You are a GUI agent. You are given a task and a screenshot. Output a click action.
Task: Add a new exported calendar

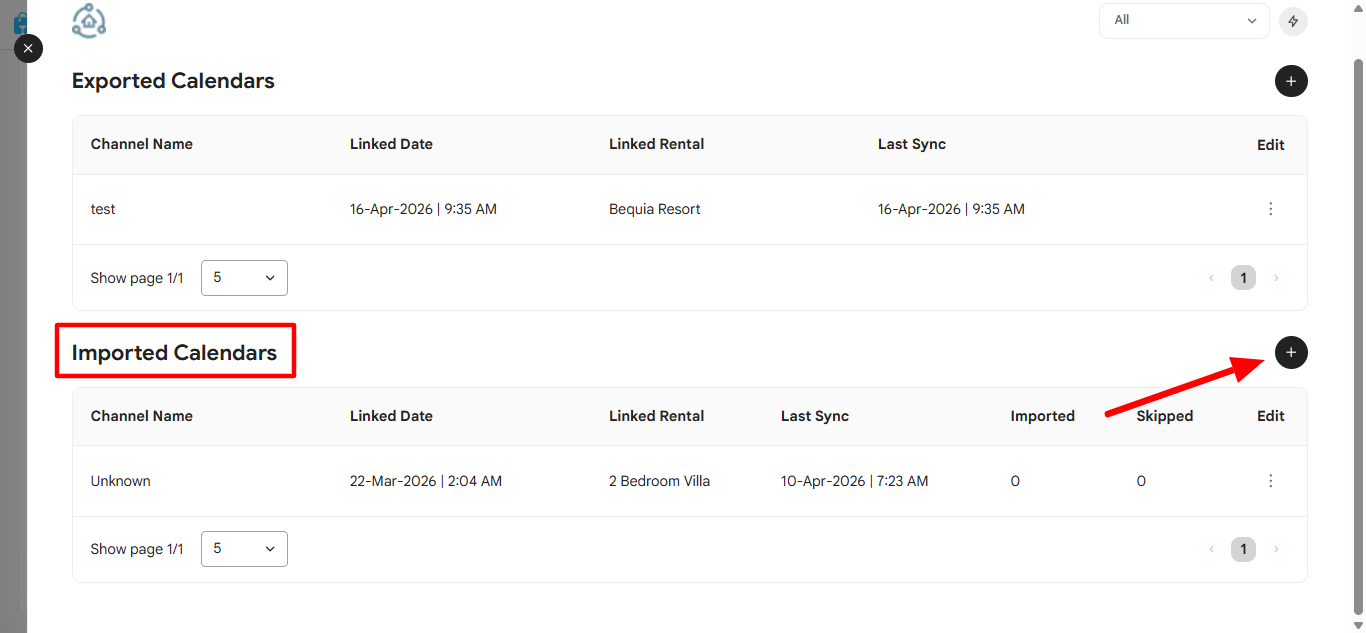click(1291, 81)
